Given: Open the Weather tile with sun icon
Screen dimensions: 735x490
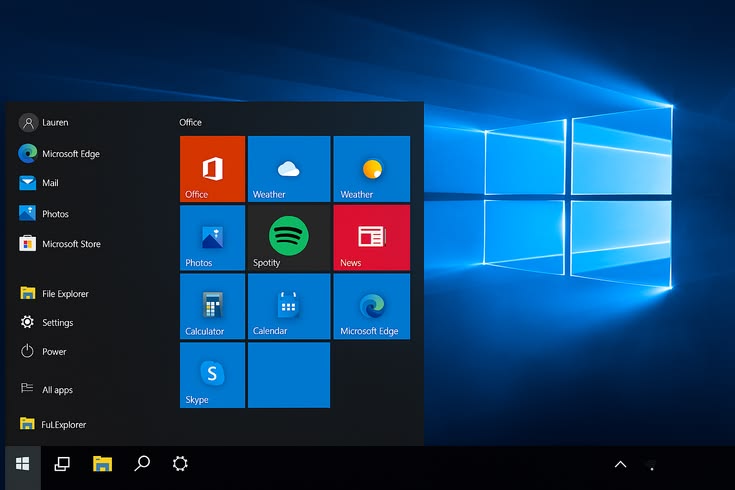Looking at the screenshot, I should (372, 169).
